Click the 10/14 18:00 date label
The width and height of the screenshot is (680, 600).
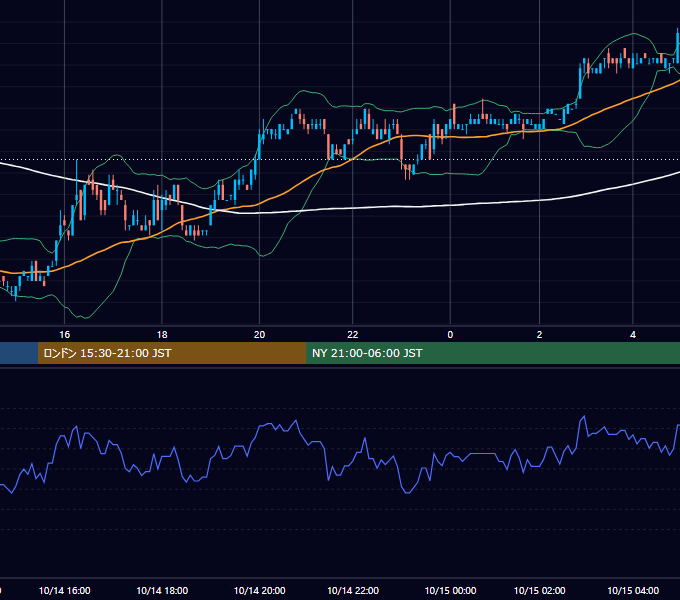coord(162,590)
